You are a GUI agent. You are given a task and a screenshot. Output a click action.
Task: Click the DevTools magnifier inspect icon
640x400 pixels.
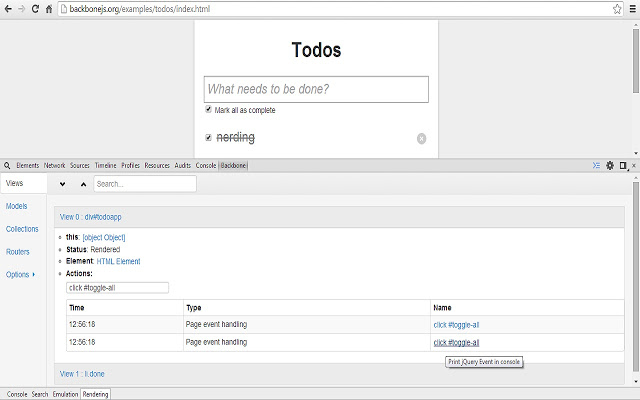[x=7, y=165]
